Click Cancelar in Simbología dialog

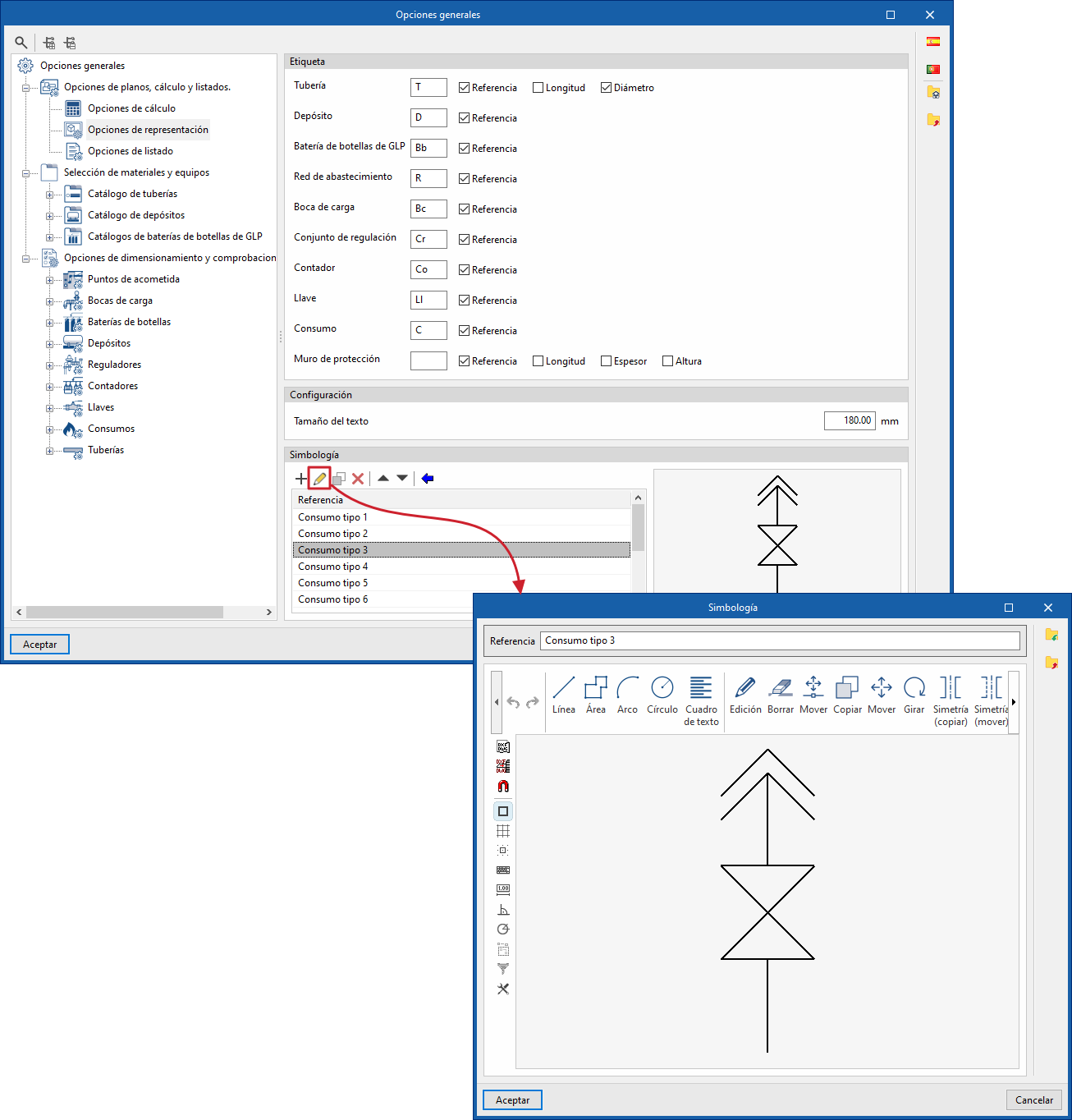1034,1100
